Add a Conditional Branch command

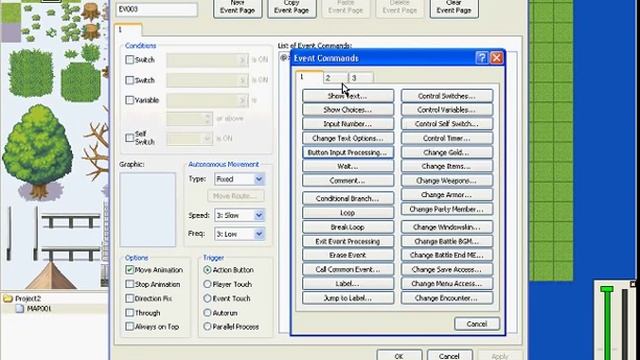(348, 198)
